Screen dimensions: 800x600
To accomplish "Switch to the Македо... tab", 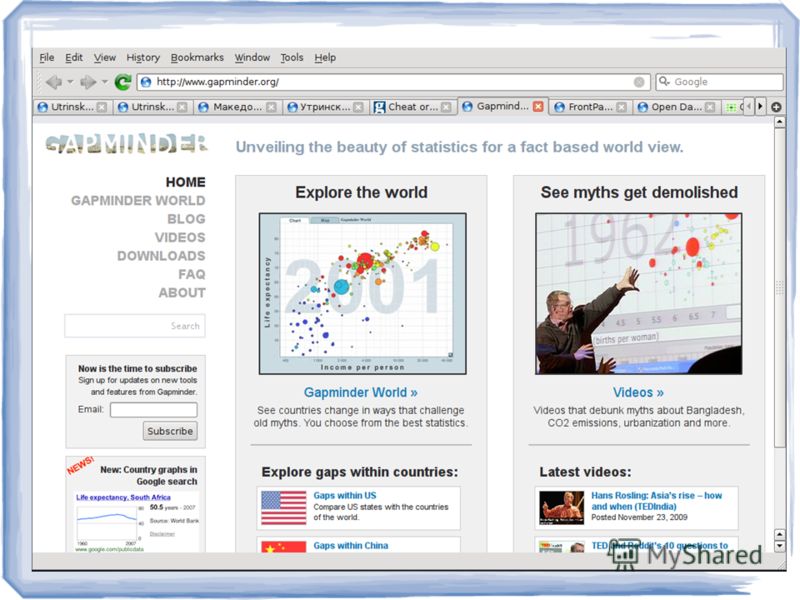I will click(238, 107).
